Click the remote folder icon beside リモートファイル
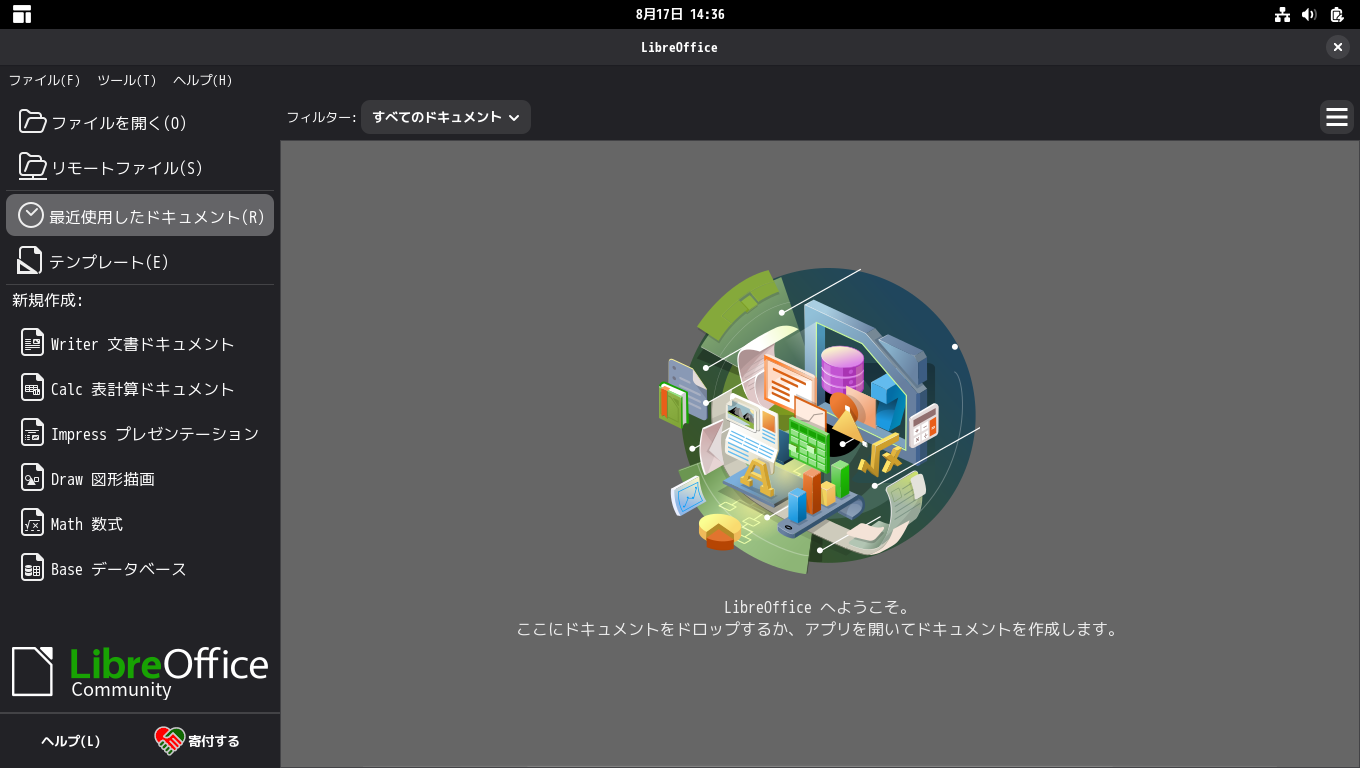Viewport: 1360px width, 768px height. (x=33, y=167)
